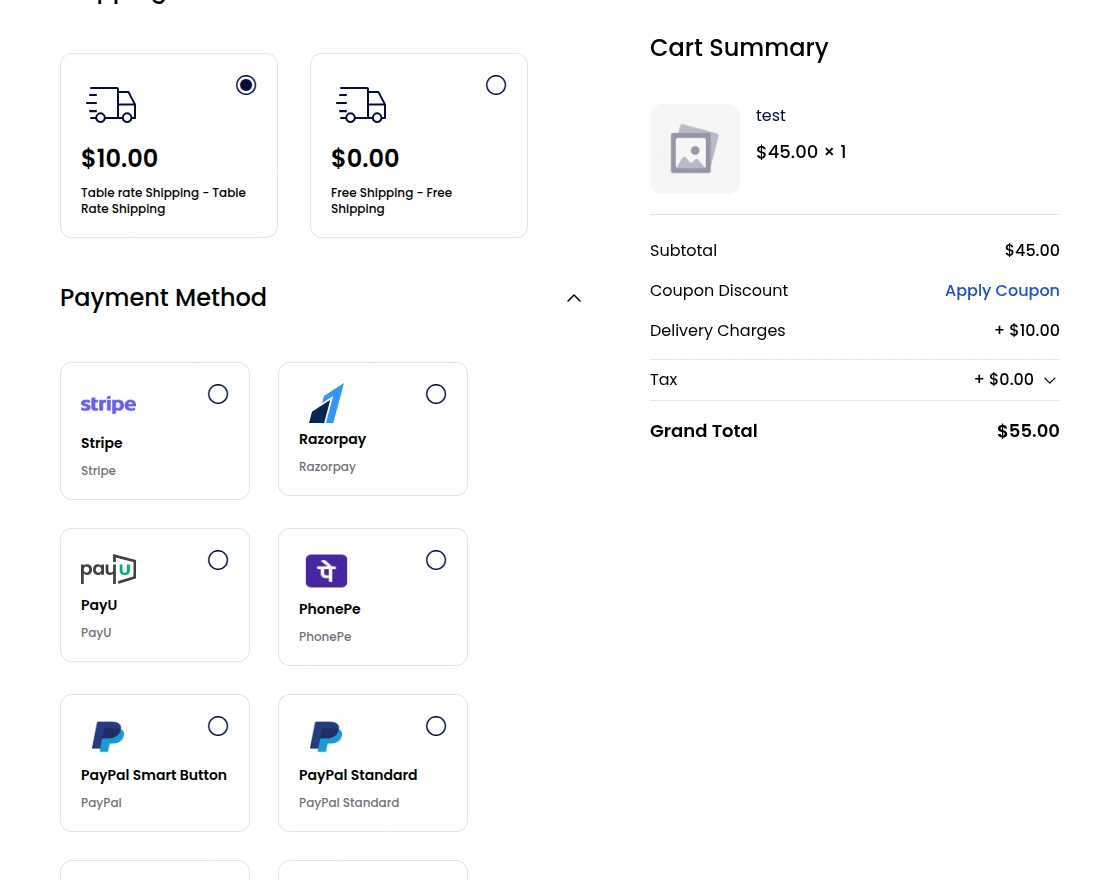The height and width of the screenshot is (880, 1120).
Task: Choose Razorpay radio button
Action: [x=436, y=394]
